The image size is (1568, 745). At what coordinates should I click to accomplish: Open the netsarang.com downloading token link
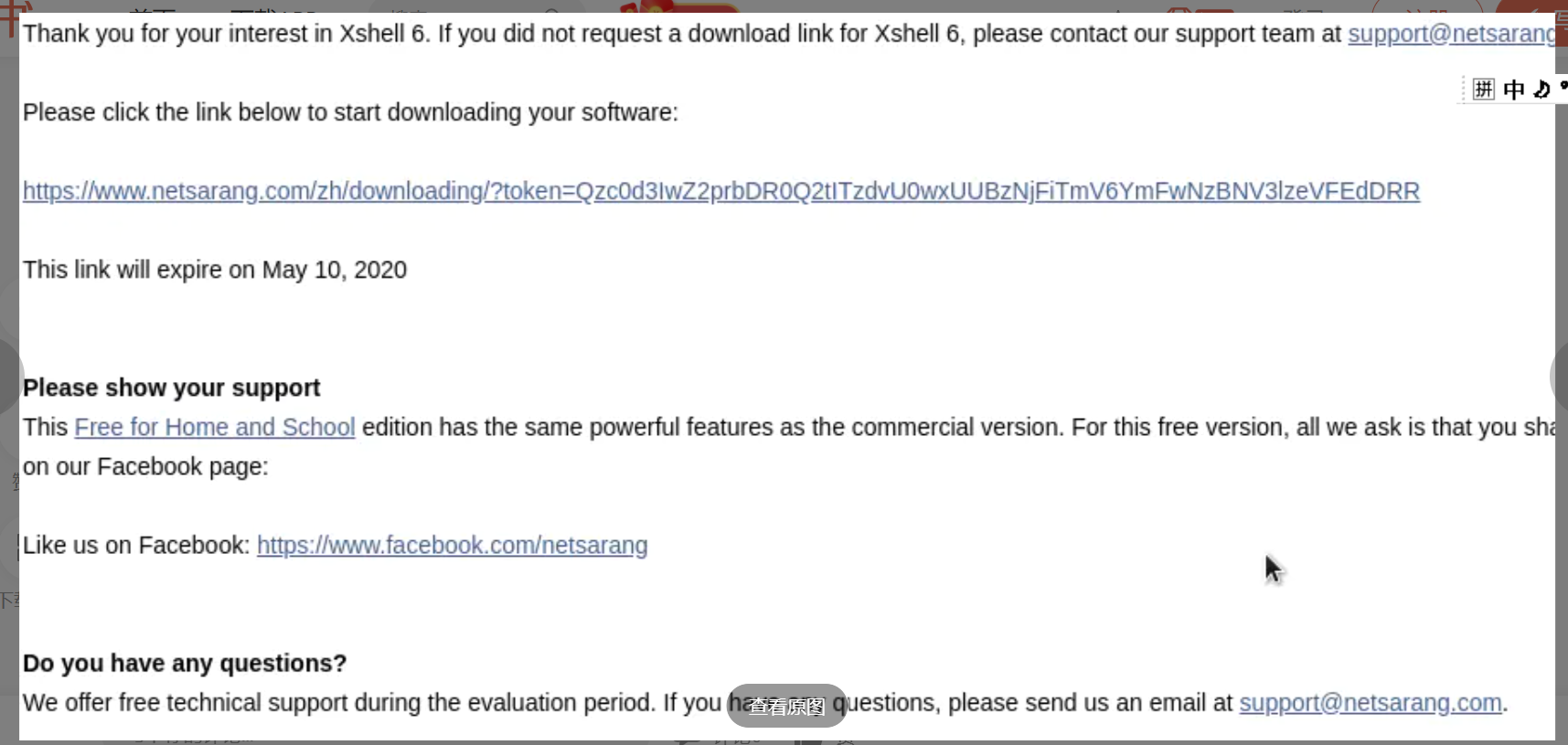721,191
